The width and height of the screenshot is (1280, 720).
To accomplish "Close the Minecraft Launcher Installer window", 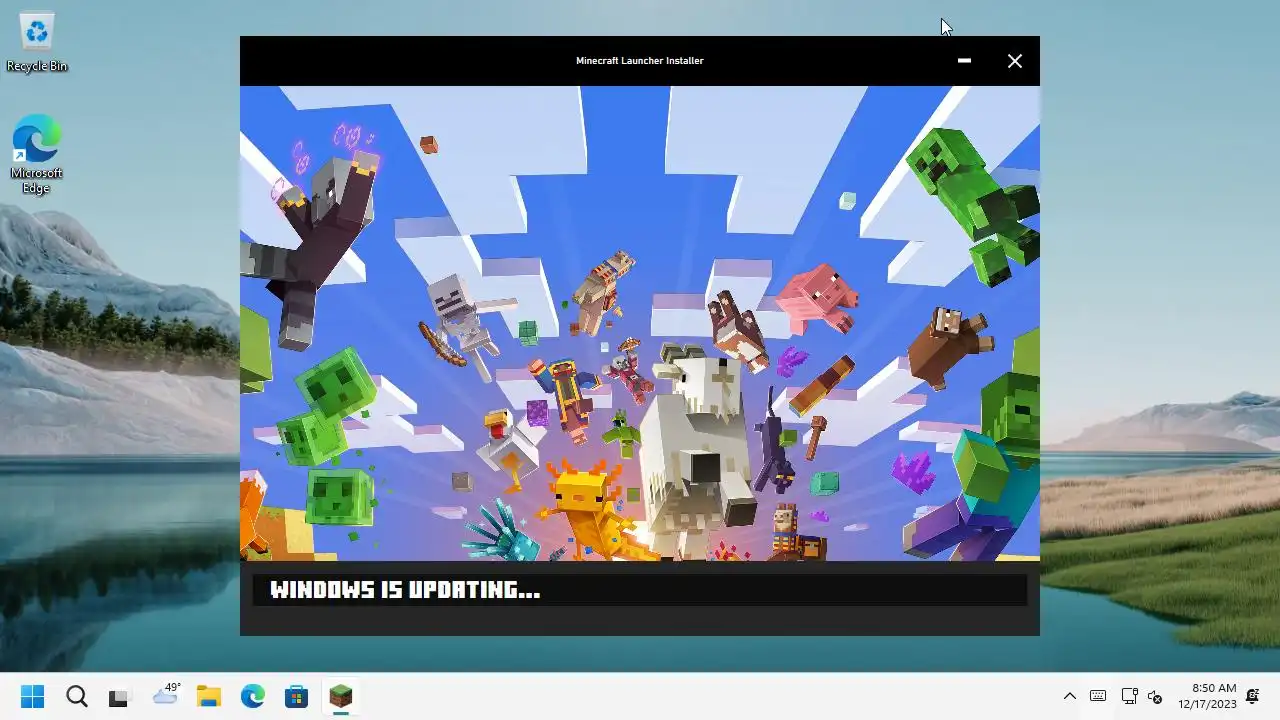I will pos(1015,61).
